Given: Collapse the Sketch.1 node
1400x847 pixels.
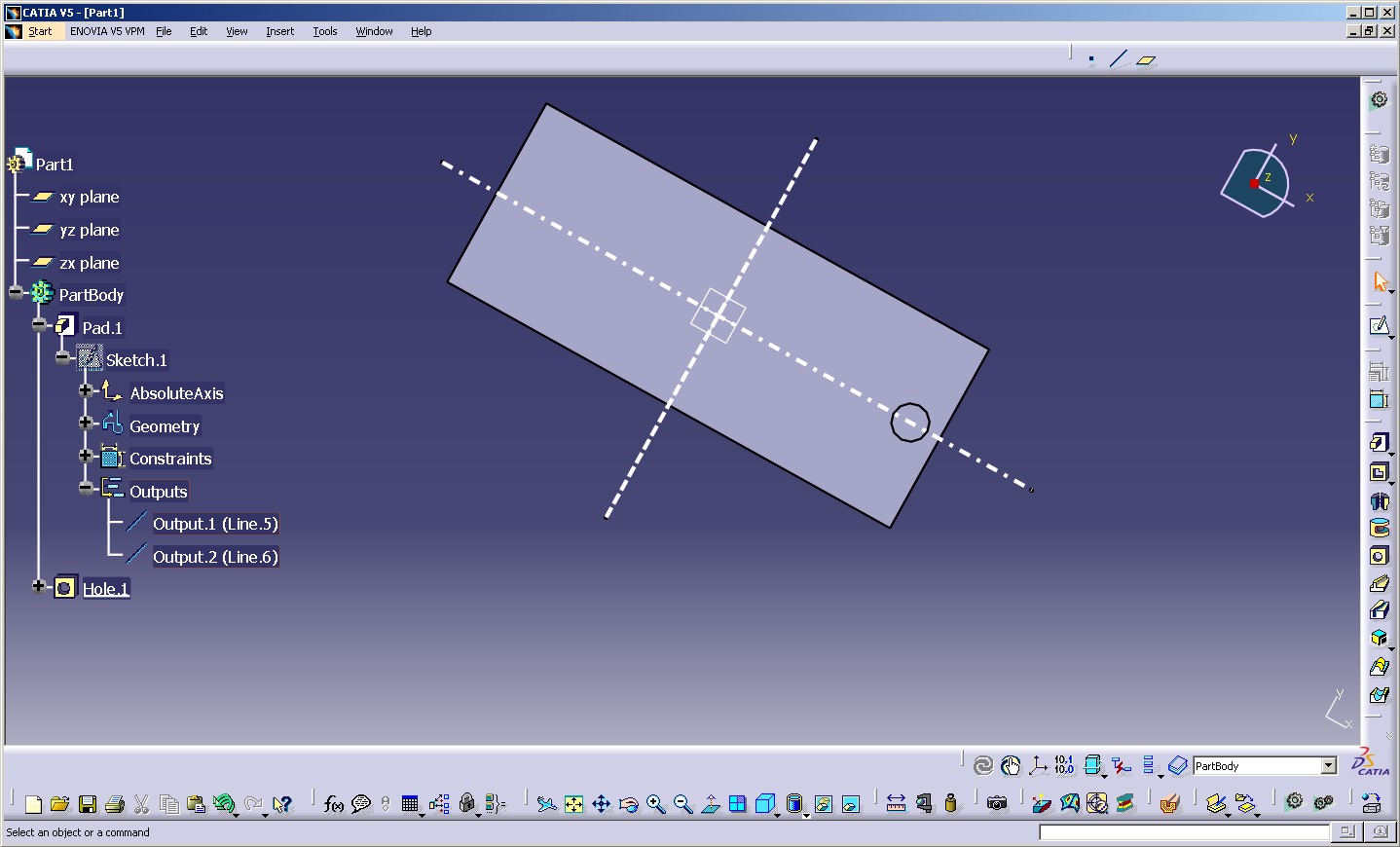Looking at the screenshot, I should (x=62, y=357).
